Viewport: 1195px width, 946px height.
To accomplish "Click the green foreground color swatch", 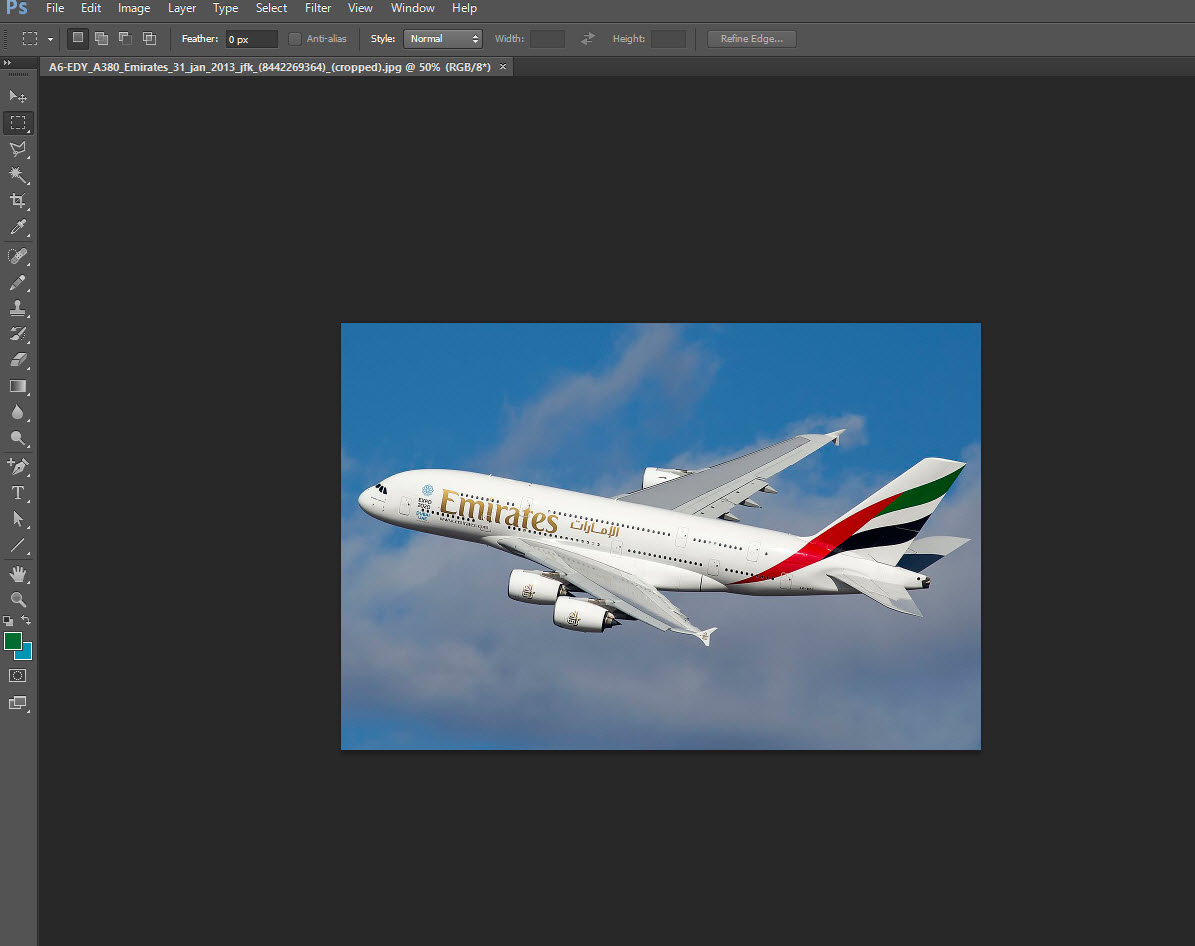I will pos(12,641).
